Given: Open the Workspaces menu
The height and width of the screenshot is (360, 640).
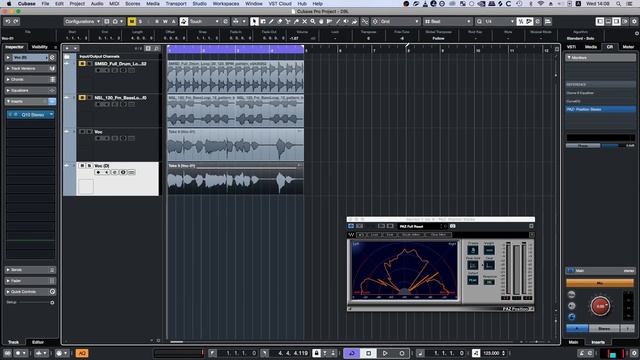Looking at the screenshot, I should tap(226, 3).
